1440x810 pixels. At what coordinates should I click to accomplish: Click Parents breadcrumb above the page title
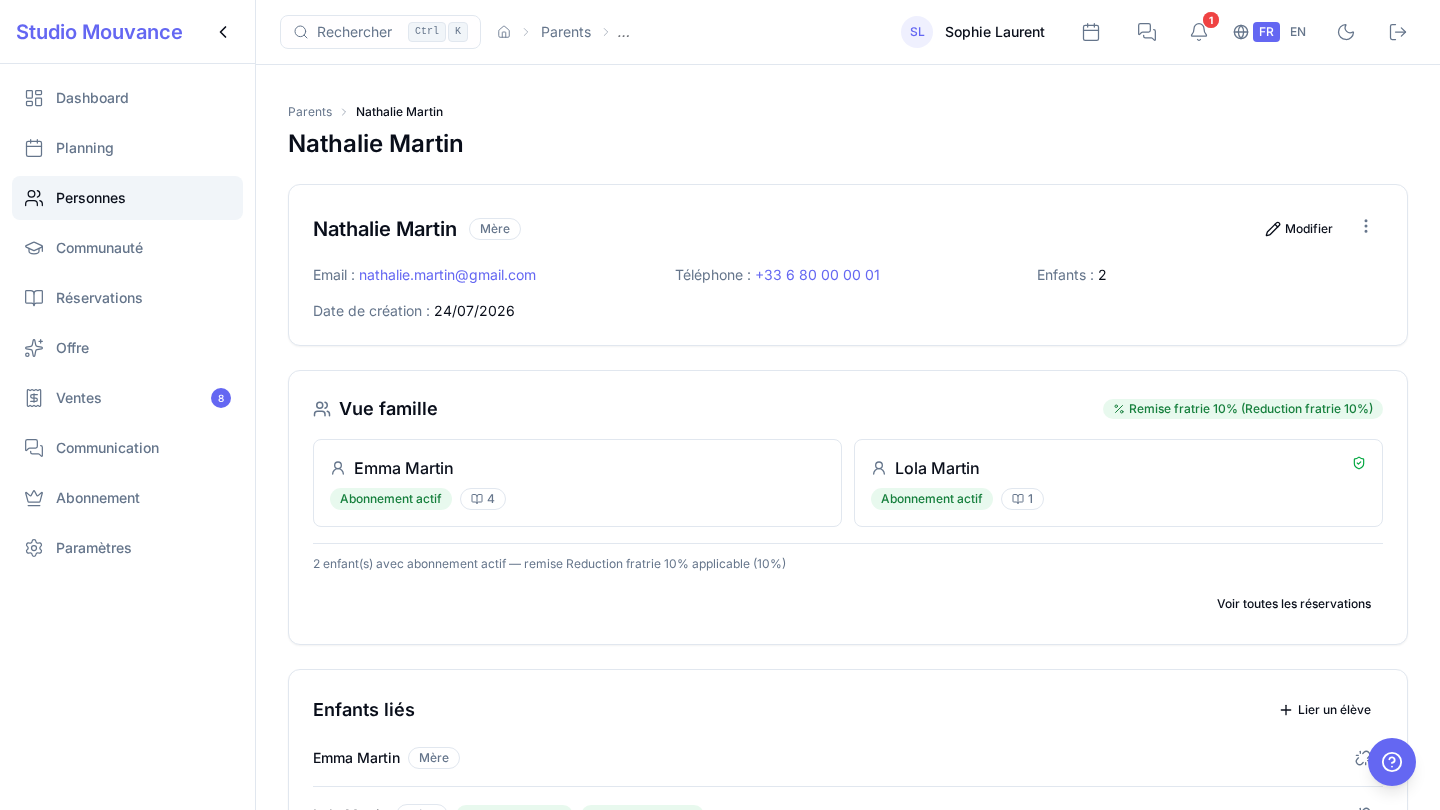click(310, 112)
